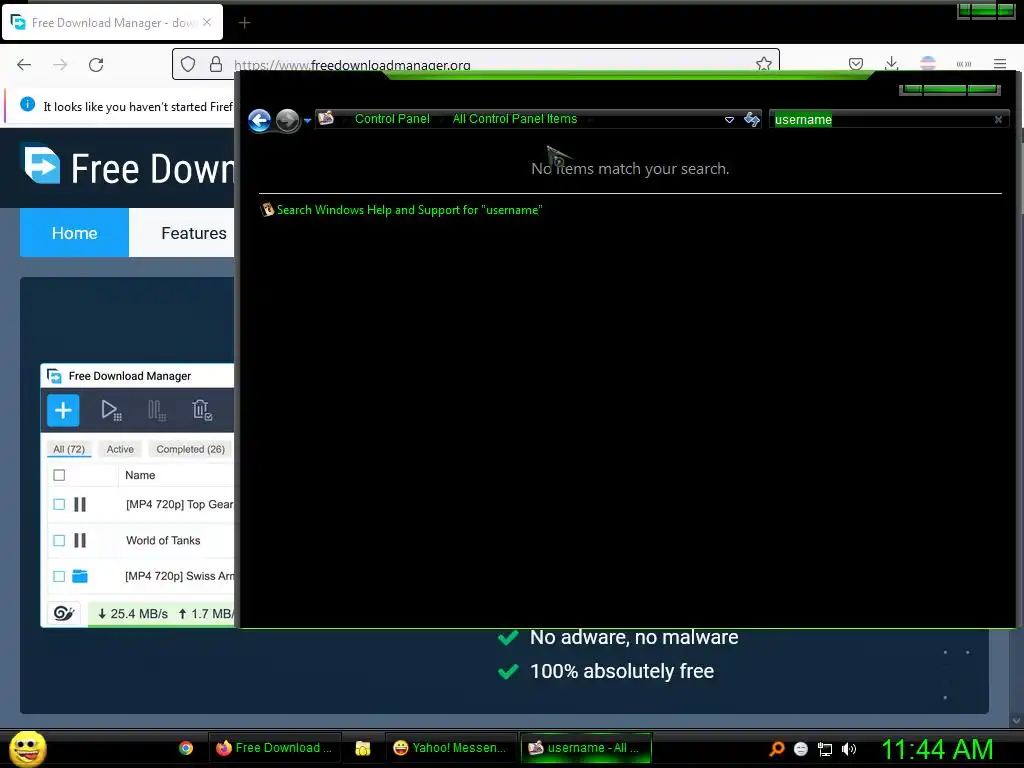This screenshot has width=1024, height=768.
Task: Open the Home tab on website
Action: [74, 233]
